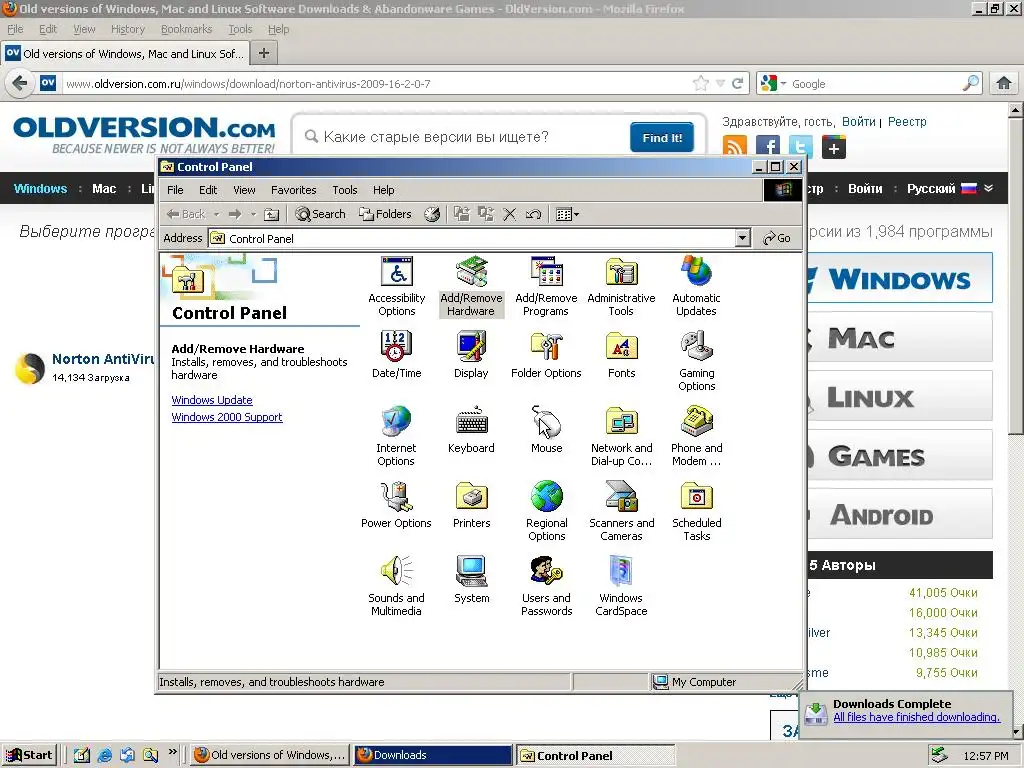The height and width of the screenshot is (768, 1024).
Task: Open Accessibility Options applet
Action: click(396, 286)
